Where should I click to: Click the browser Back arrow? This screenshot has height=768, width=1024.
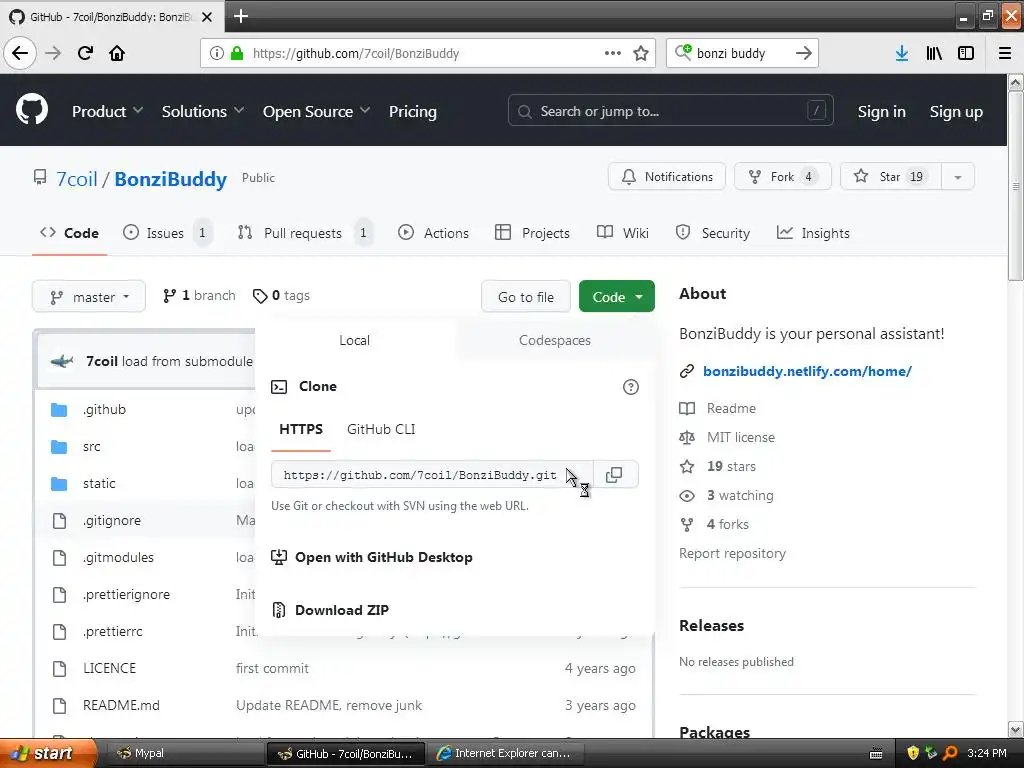20,53
